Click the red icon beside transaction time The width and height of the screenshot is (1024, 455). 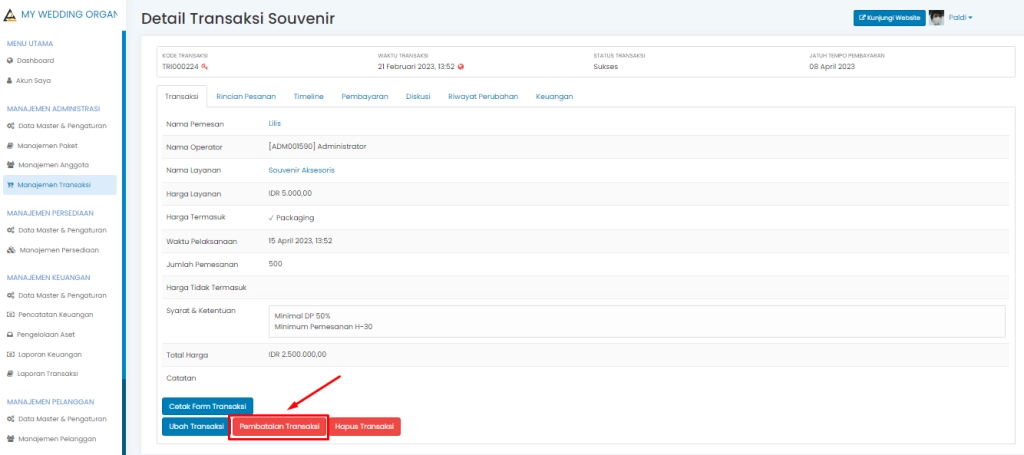tap(461, 67)
